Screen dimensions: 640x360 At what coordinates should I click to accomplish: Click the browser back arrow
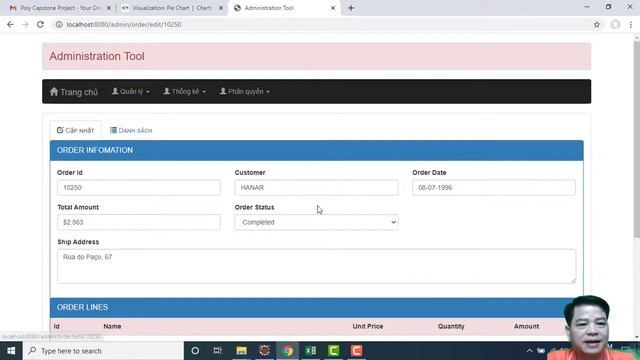point(10,24)
